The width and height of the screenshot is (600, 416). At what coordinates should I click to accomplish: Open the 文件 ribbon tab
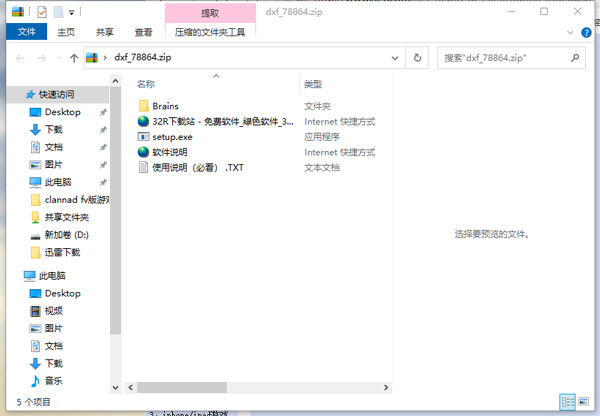click(26, 32)
